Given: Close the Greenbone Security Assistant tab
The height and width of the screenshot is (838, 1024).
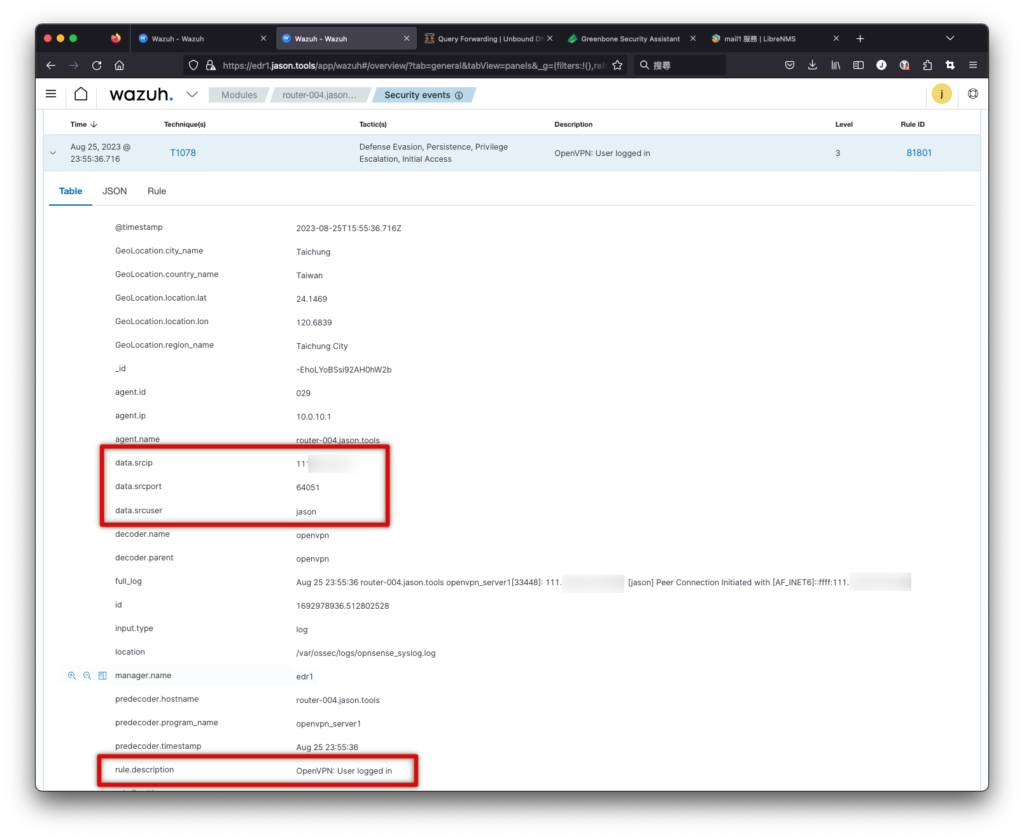Looking at the screenshot, I should pos(693,39).
